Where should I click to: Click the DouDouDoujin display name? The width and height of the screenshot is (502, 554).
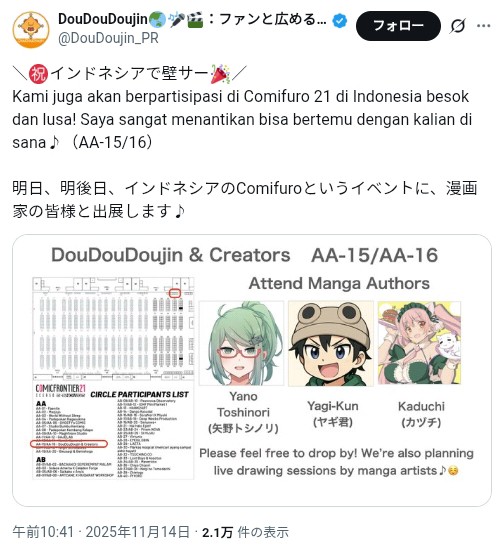pyautogui.click(x=103, y=19)
